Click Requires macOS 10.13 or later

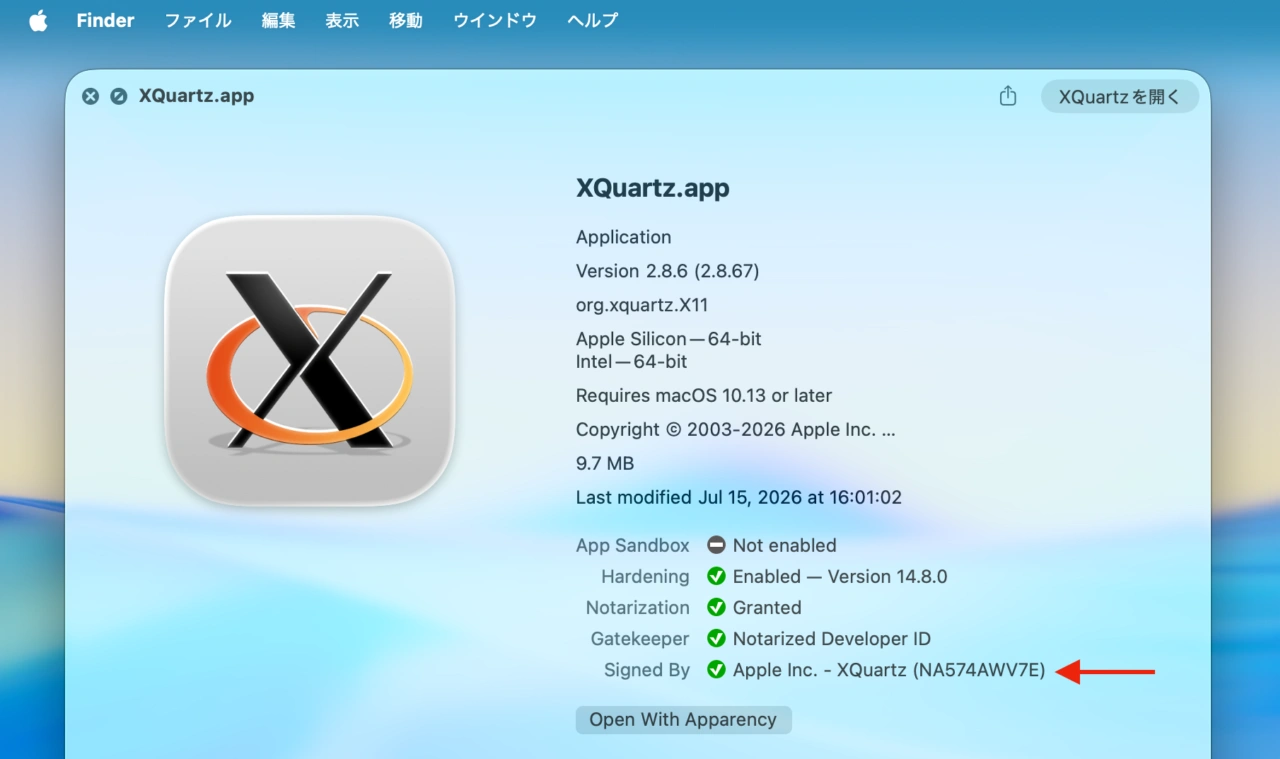pos(704,396)
